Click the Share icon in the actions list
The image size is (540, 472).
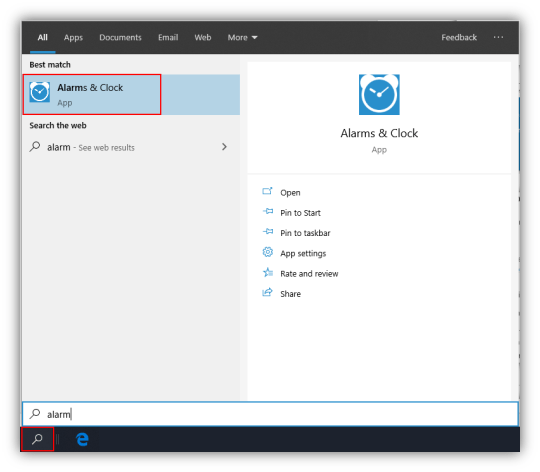(x=267, y=293)
